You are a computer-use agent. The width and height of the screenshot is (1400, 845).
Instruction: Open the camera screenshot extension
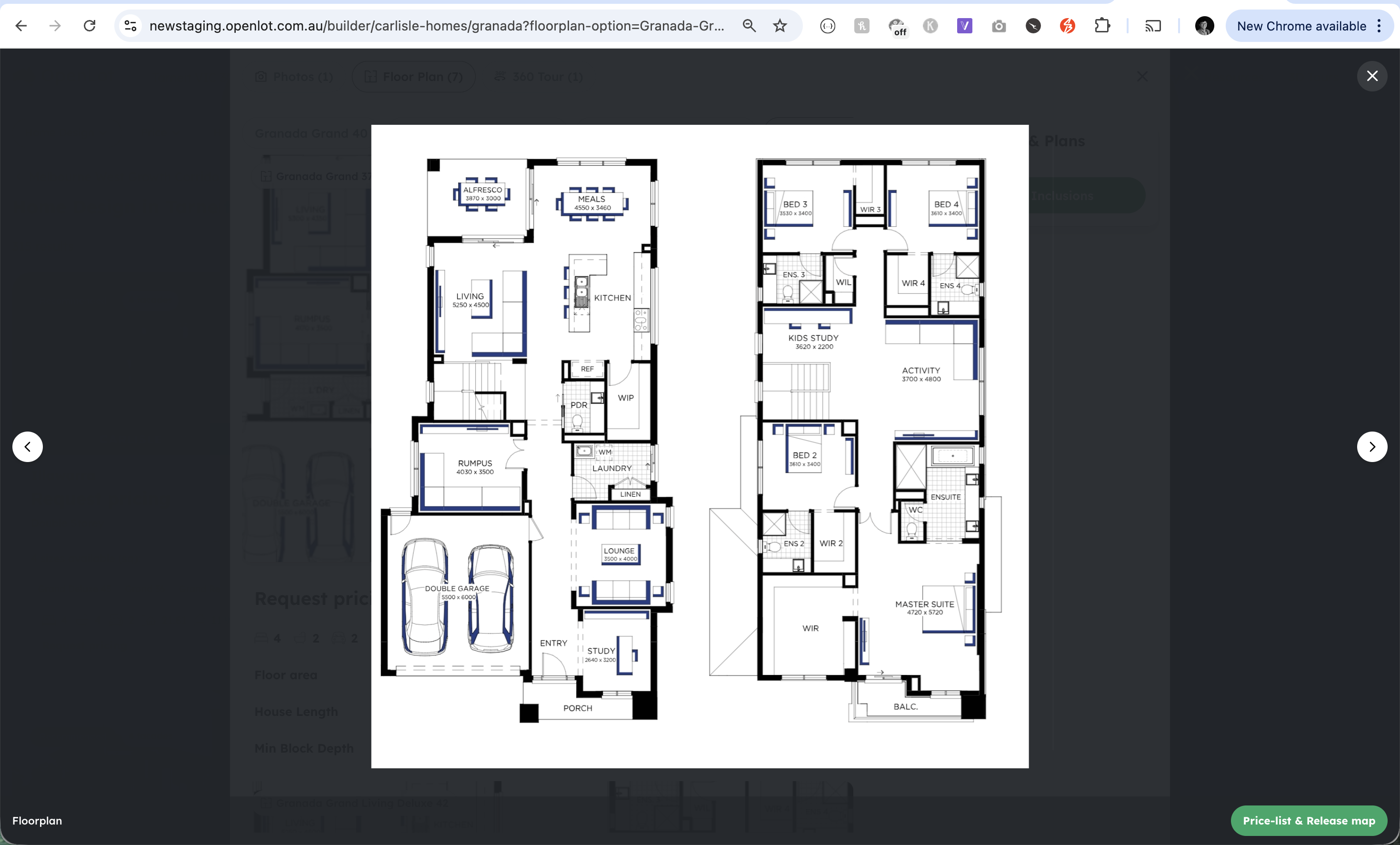[999, 26]
